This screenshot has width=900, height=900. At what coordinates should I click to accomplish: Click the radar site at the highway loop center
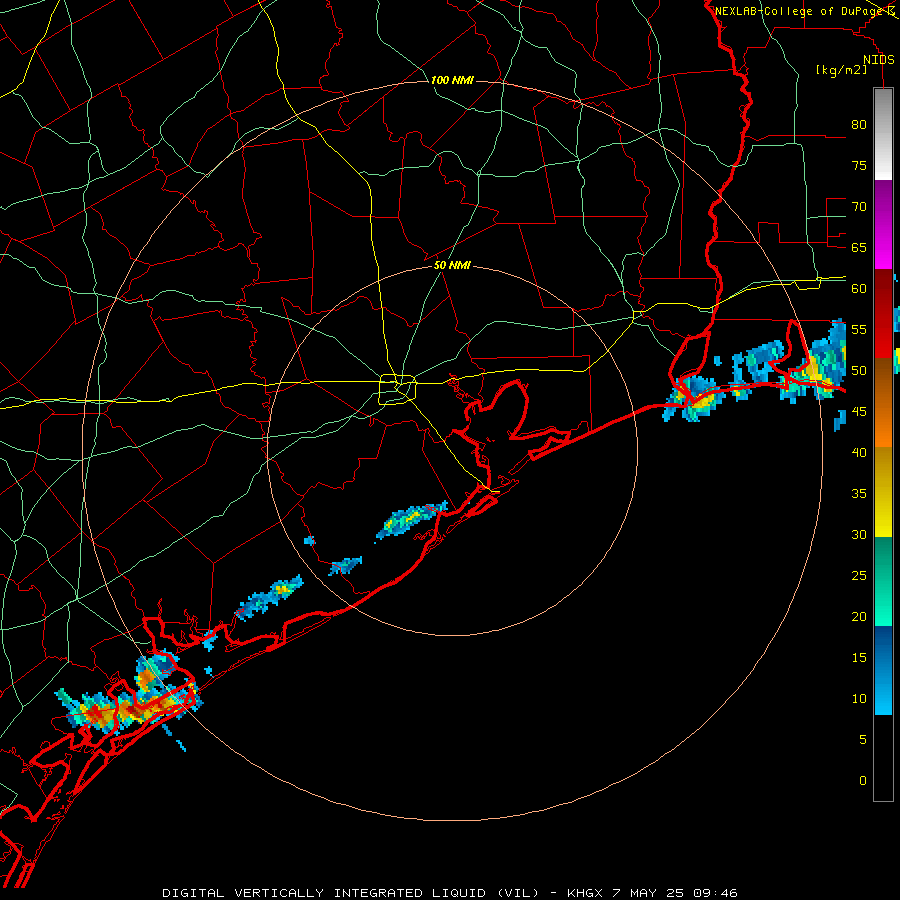(x=398, y=389)
